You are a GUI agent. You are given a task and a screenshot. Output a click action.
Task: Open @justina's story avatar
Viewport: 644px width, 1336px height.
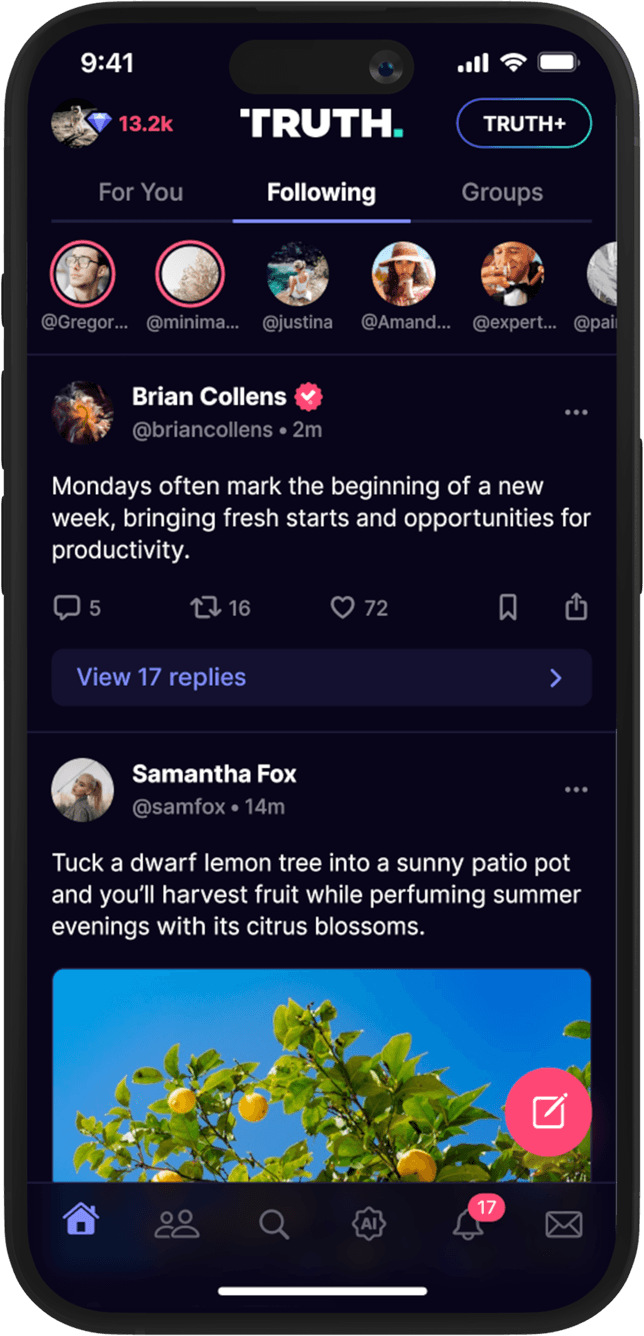point(298,274)
